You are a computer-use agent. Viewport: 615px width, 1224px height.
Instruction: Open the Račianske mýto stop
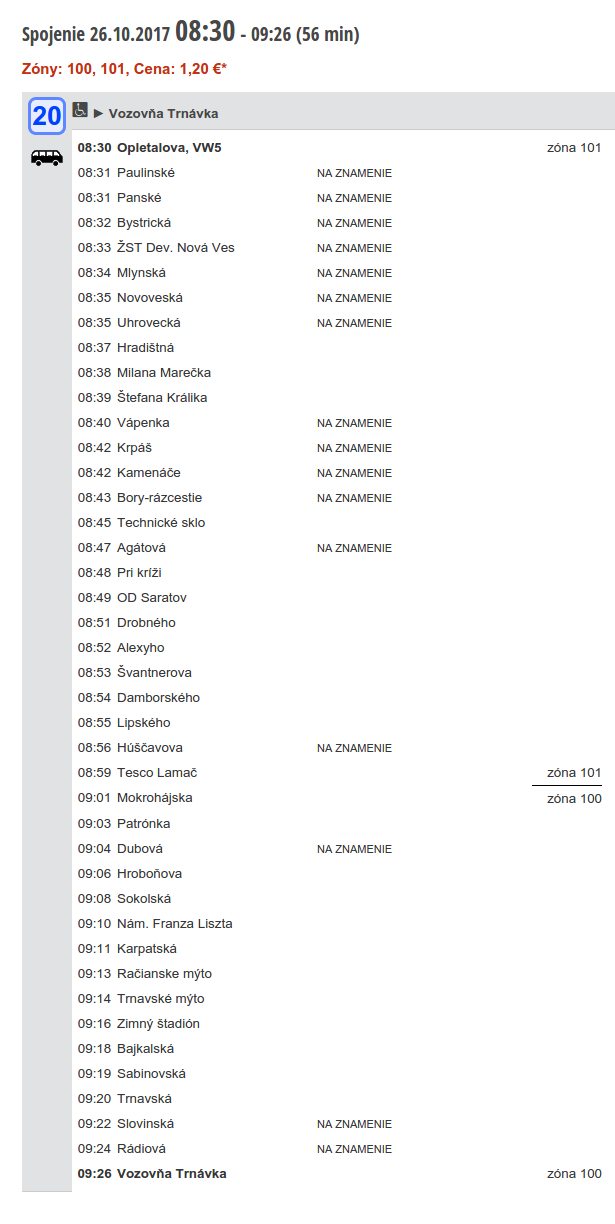click(x=164, y=974)
